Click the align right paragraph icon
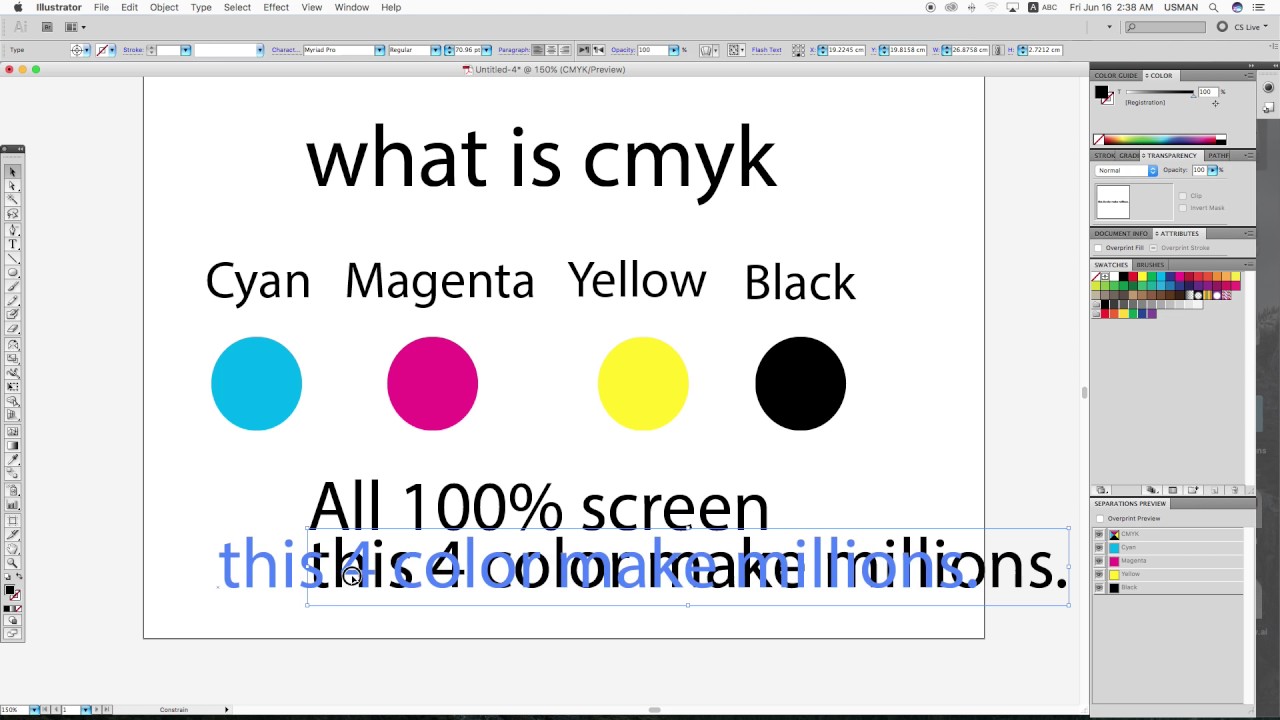Screen dimensions: 1280x720 [x=564, y=50]
